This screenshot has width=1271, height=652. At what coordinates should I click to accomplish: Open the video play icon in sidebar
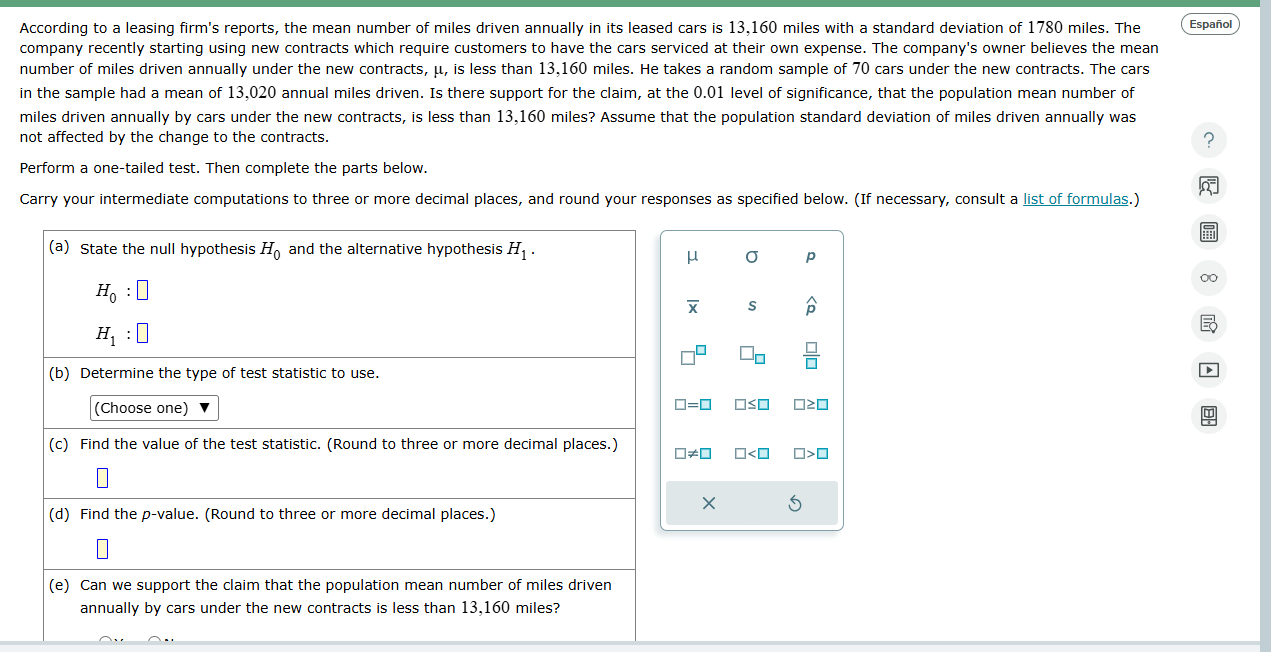1208,370
